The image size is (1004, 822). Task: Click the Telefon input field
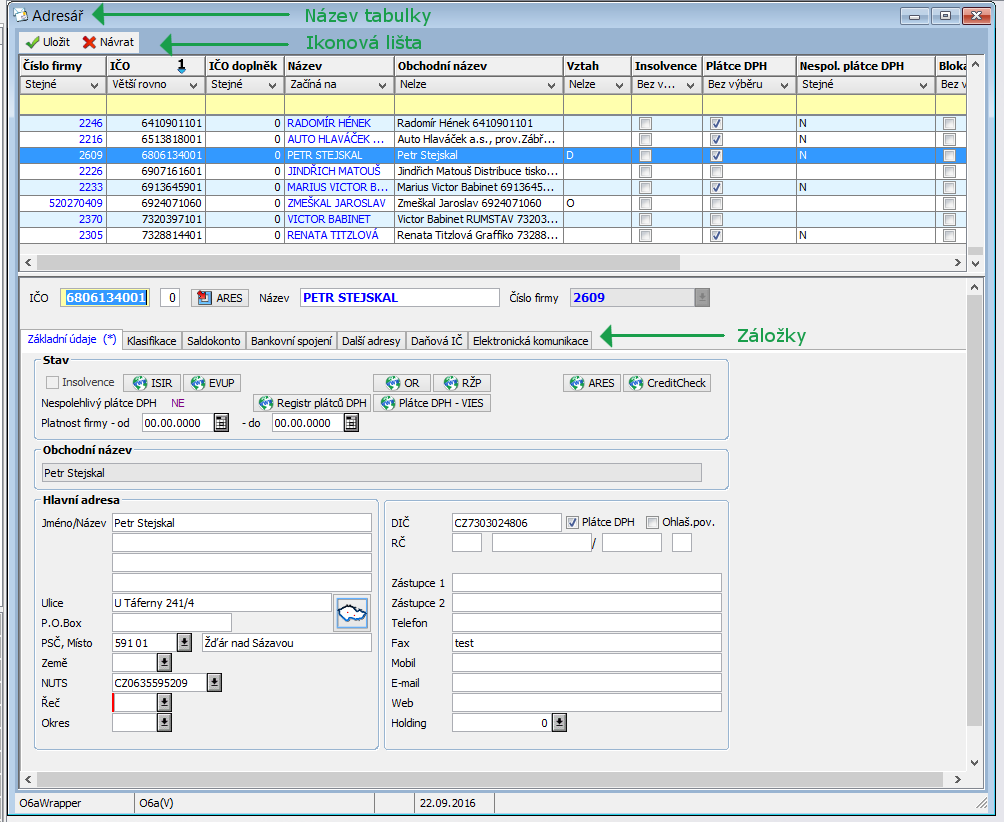(586, 623)
